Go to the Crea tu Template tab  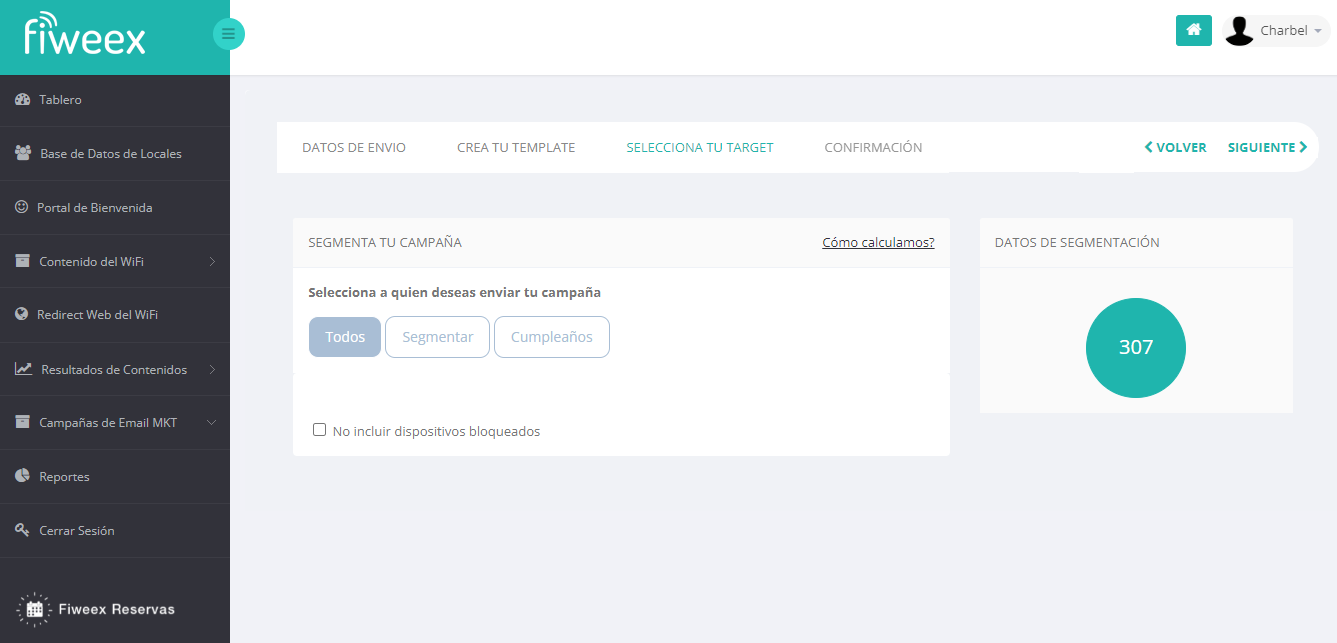click(516, 148)
